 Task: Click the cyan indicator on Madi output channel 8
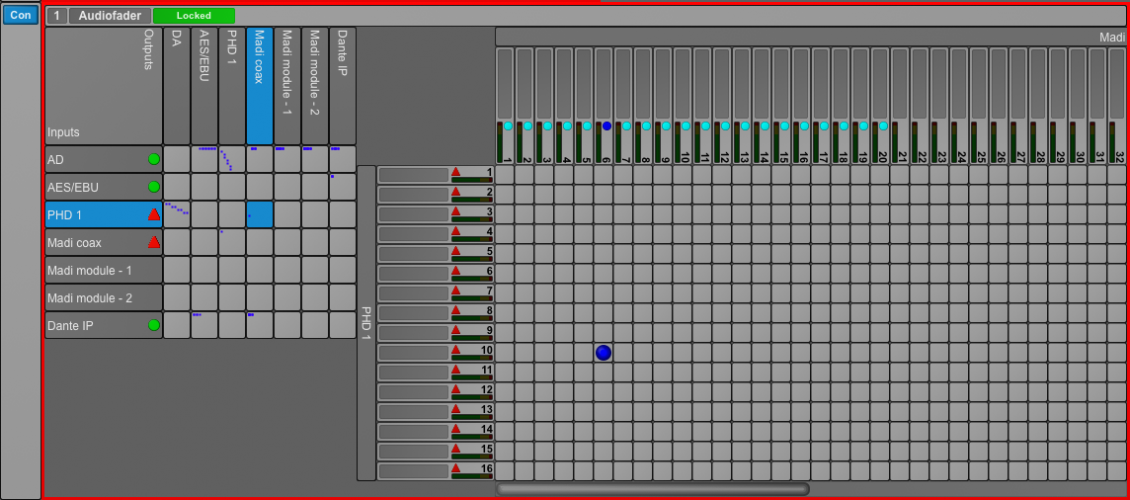(646, 126)
